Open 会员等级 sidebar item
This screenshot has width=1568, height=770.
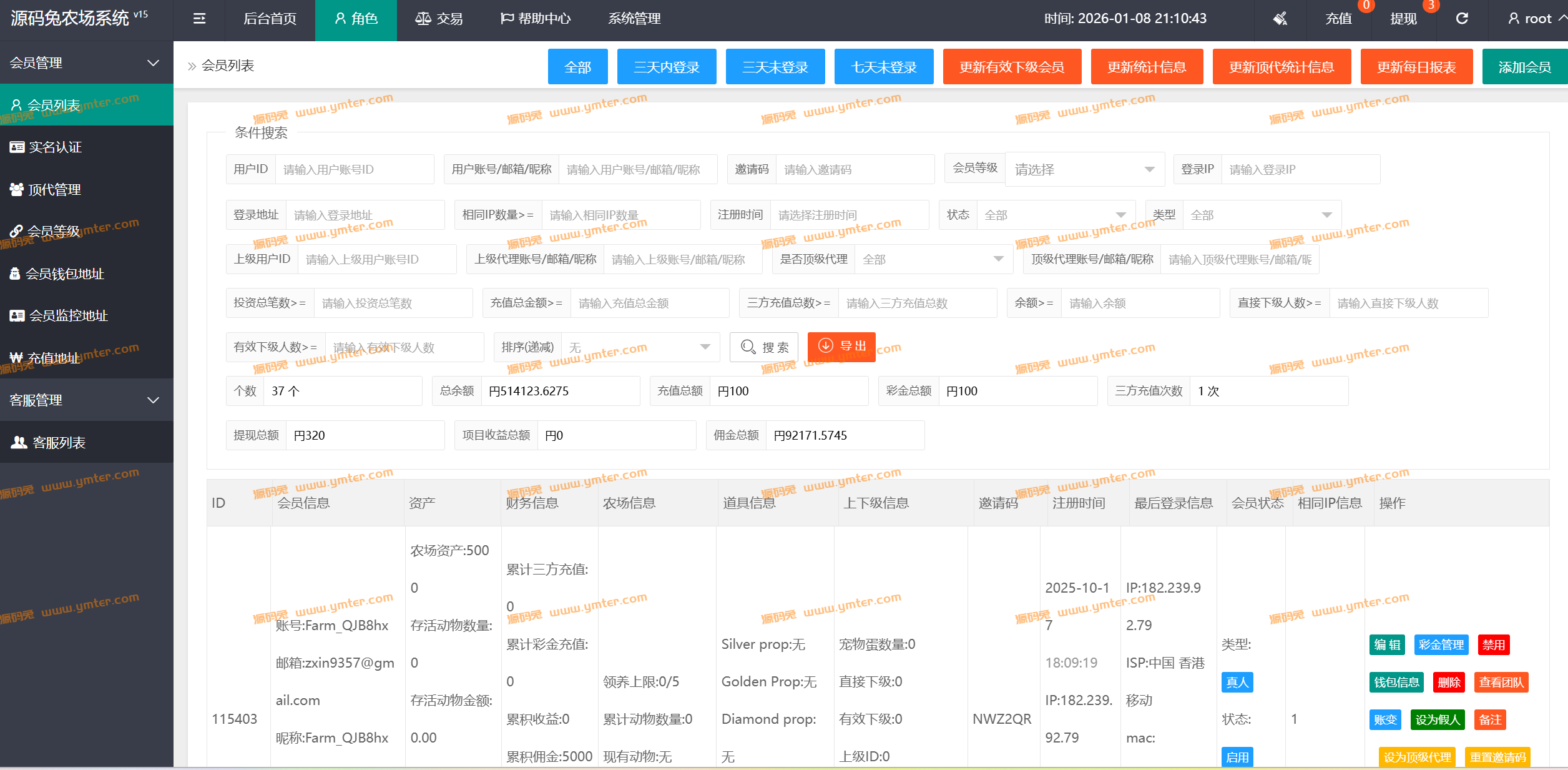click(x=54, y=232)
